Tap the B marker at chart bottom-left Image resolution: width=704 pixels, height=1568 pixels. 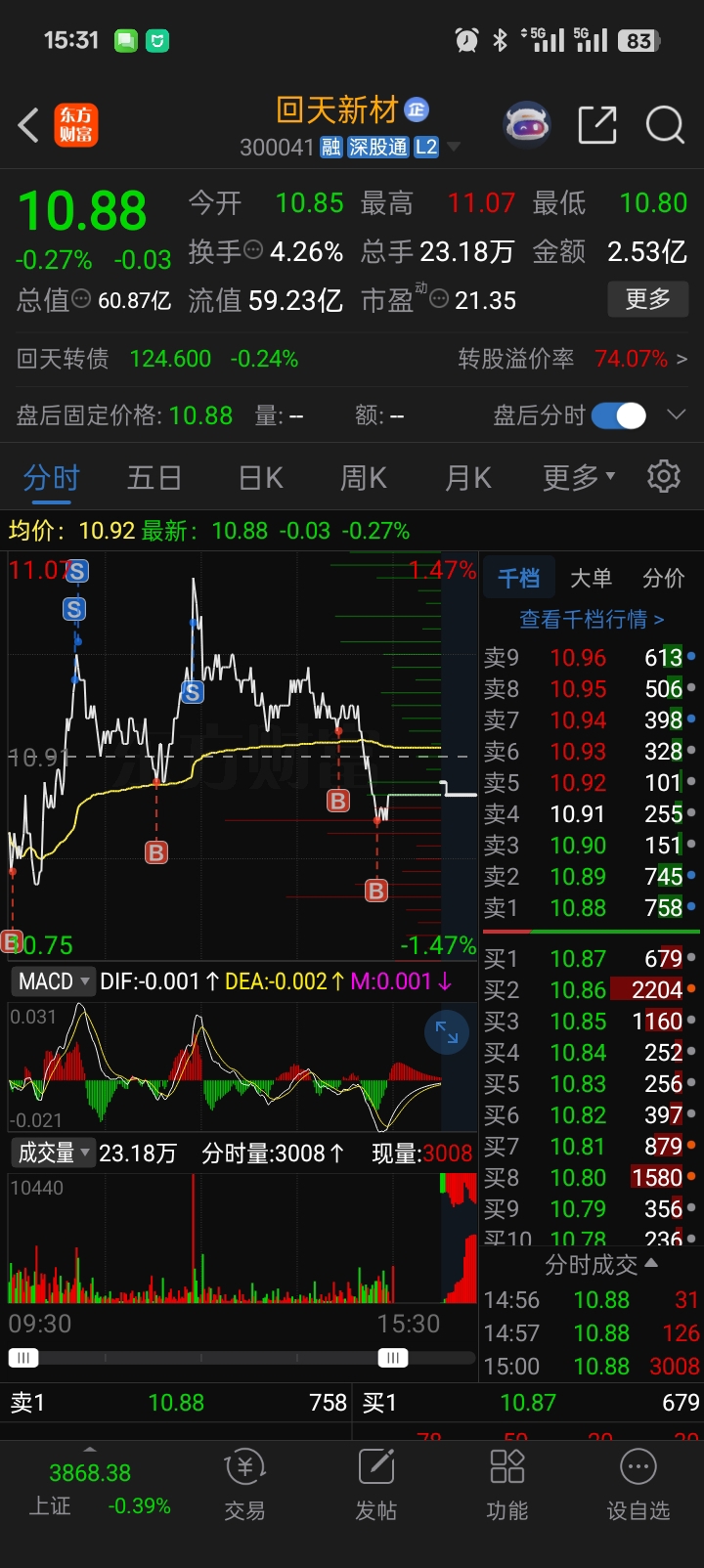click(x=12, y=940)
